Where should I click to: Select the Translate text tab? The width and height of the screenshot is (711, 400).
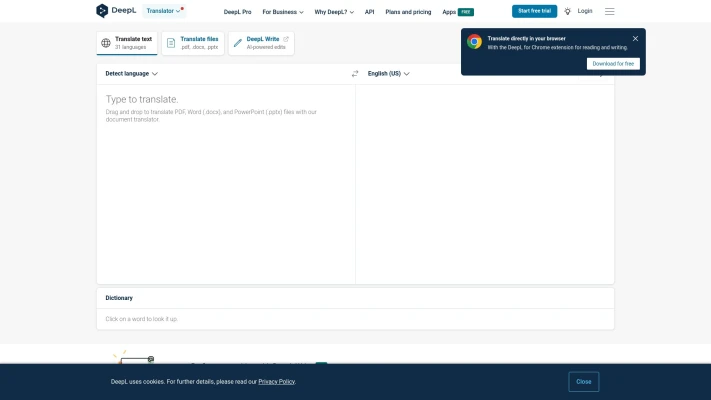pyautogui.click(x=127, y=43)
